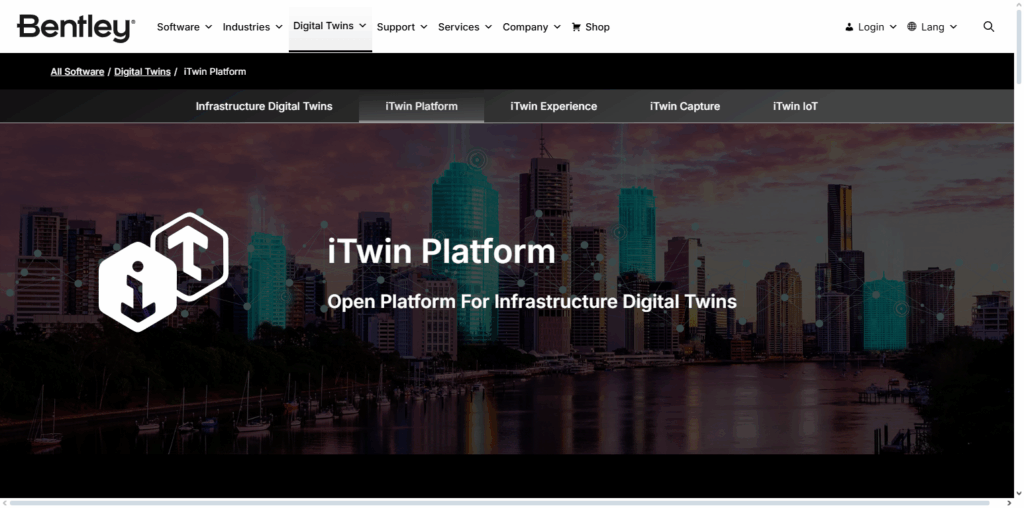Open the Company dropdown menu
1024x508 pixels.
click(531, 27)
